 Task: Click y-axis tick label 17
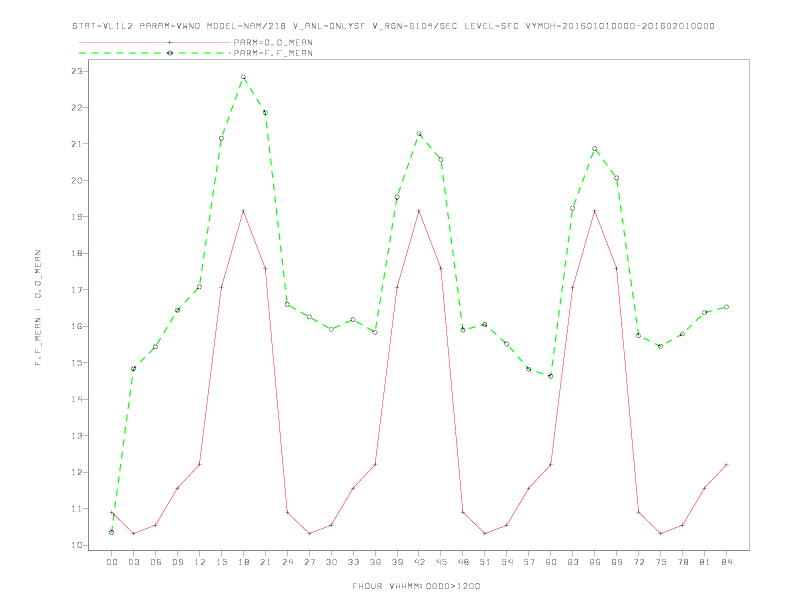(x=77, y=290)
